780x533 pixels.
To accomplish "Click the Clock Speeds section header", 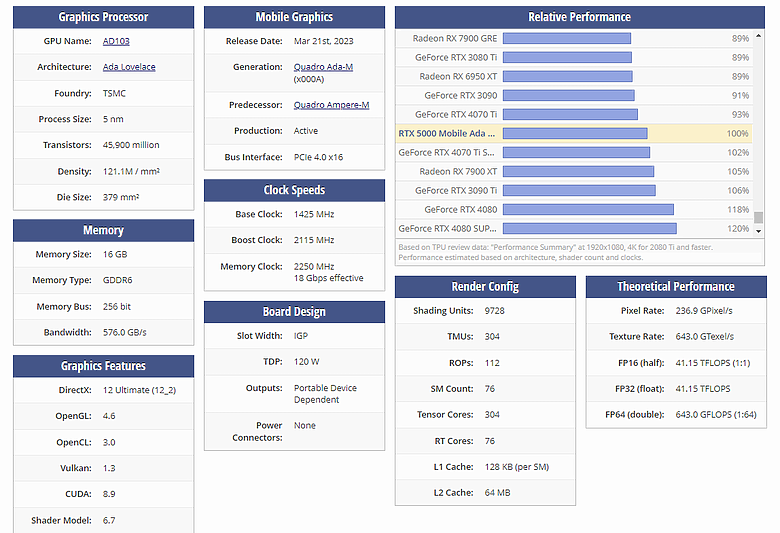I will (x=294, y=190).
